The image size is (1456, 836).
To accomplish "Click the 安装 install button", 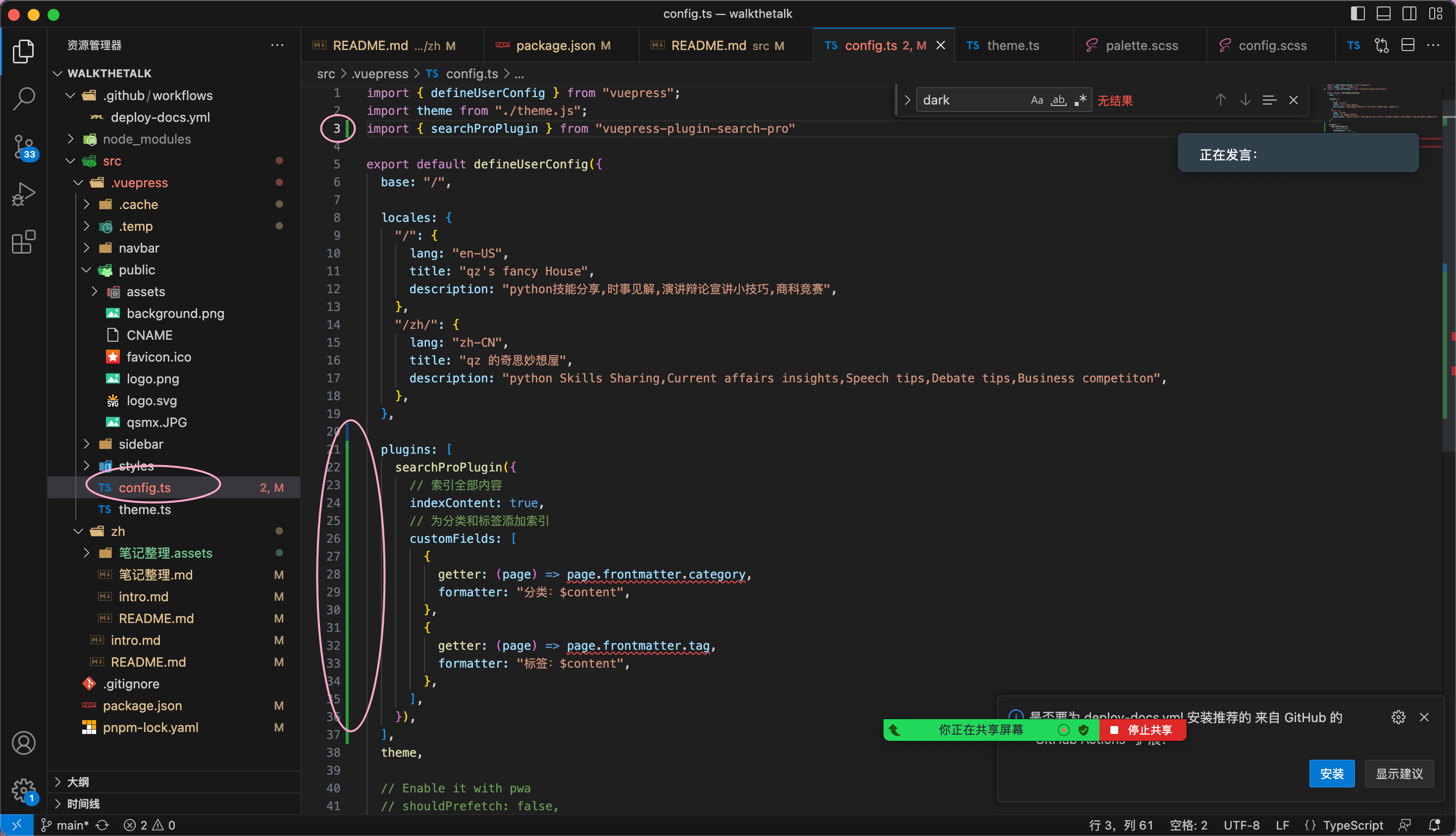I will pyautogui.click(x=1331, y=774).
